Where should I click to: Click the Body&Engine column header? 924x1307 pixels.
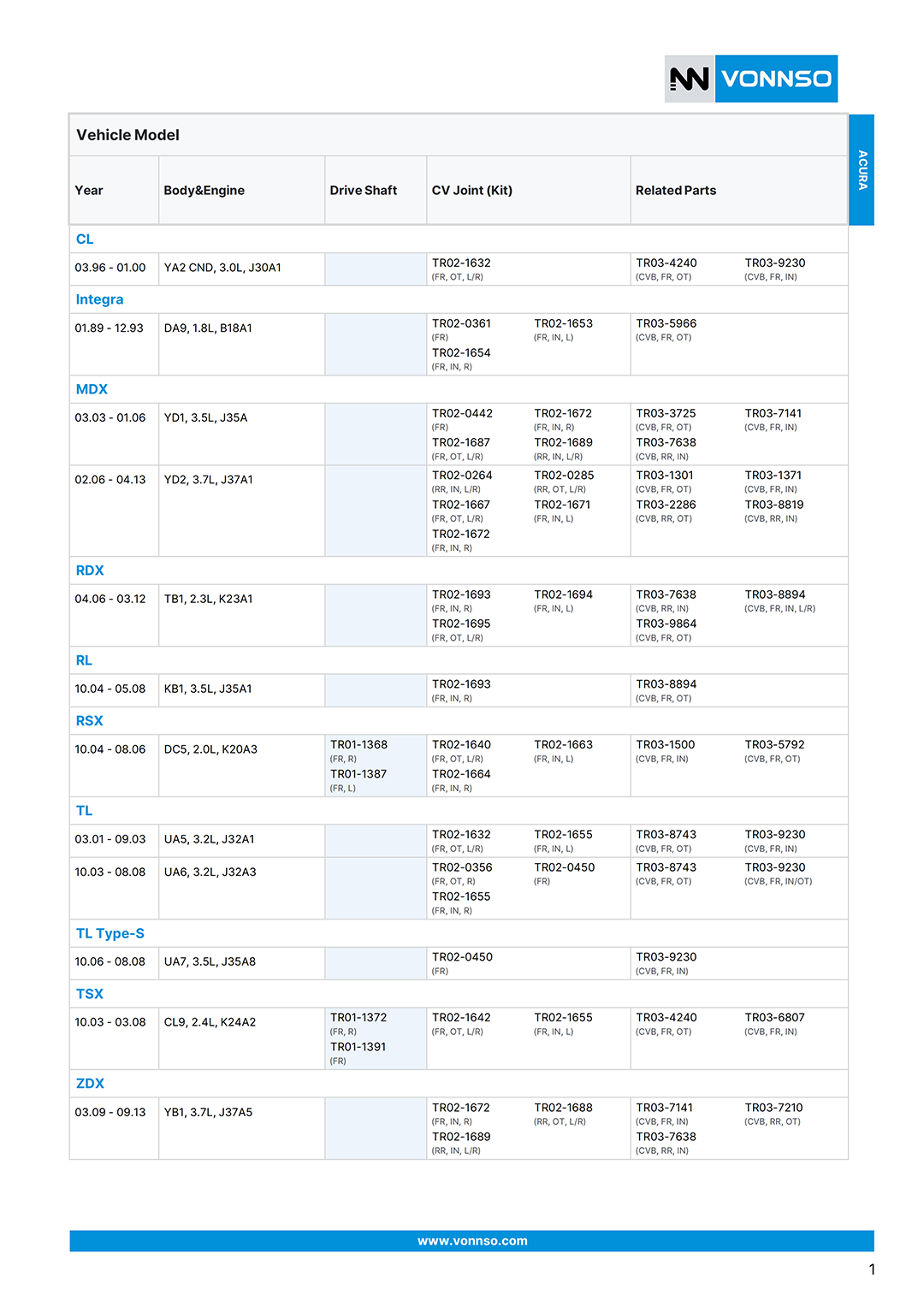(204, 191)
